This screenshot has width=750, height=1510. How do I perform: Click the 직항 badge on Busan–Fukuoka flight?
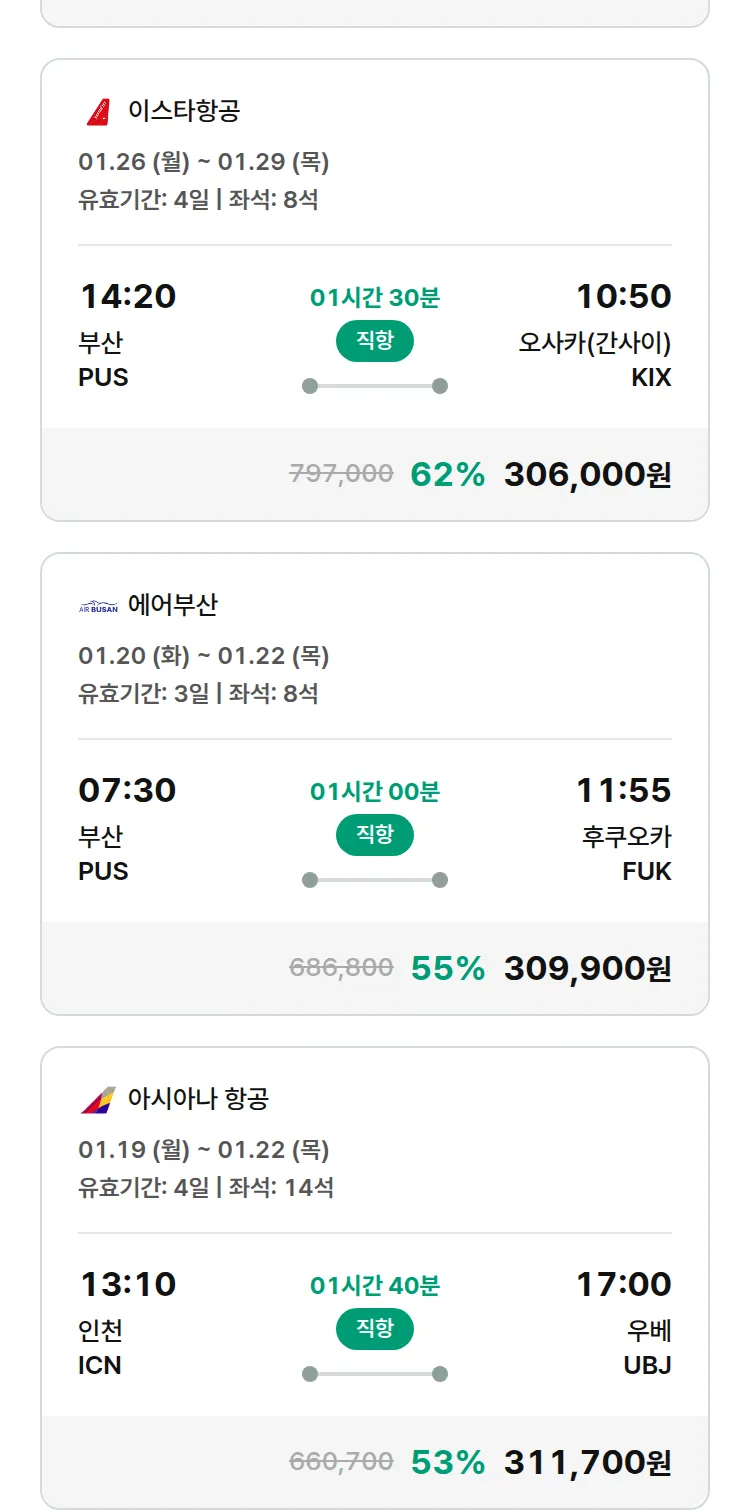(x=375, y=835)
